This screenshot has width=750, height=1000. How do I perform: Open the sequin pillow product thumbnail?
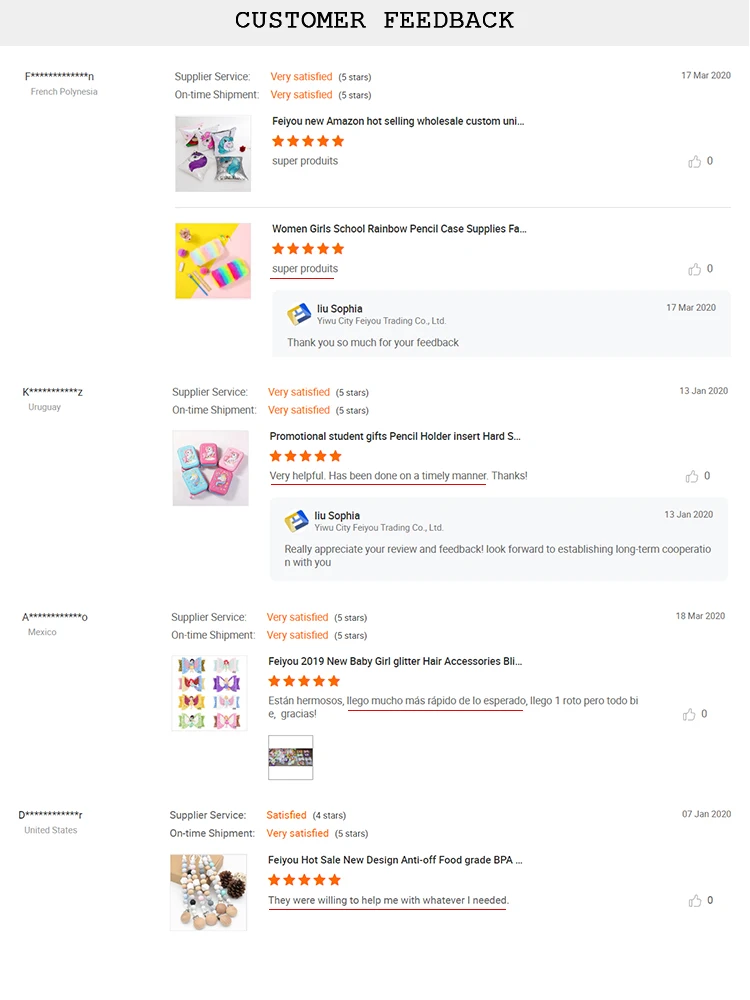pyautogui.click(x=213, y=153)
